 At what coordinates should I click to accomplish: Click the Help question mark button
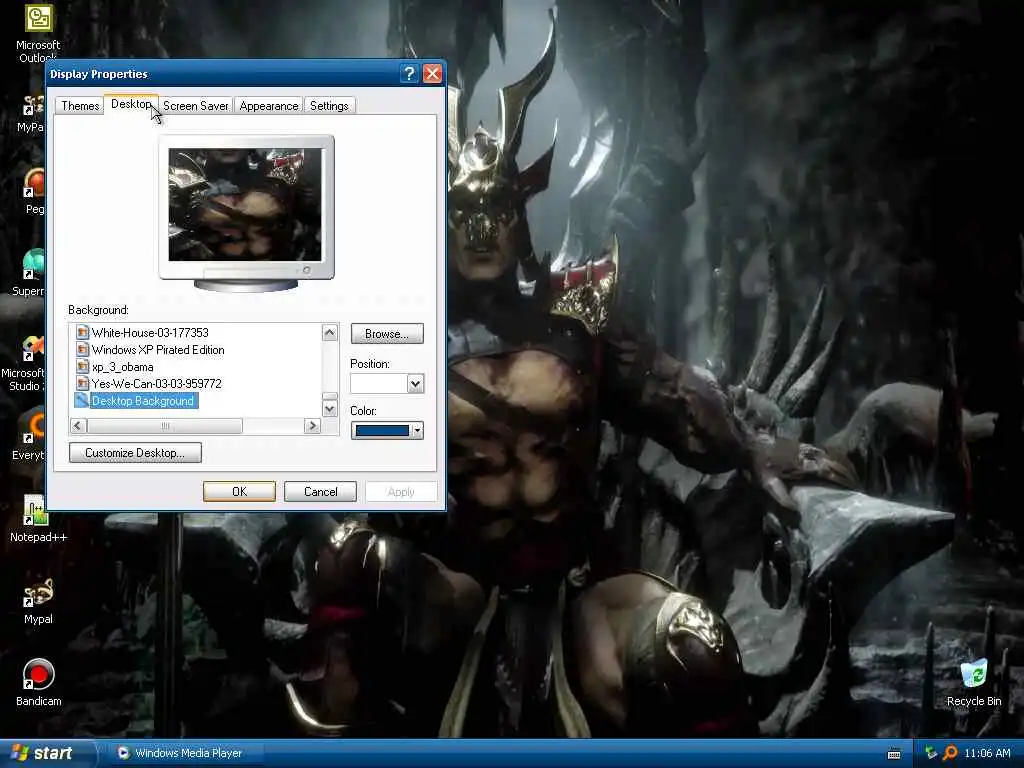[409, 73]
